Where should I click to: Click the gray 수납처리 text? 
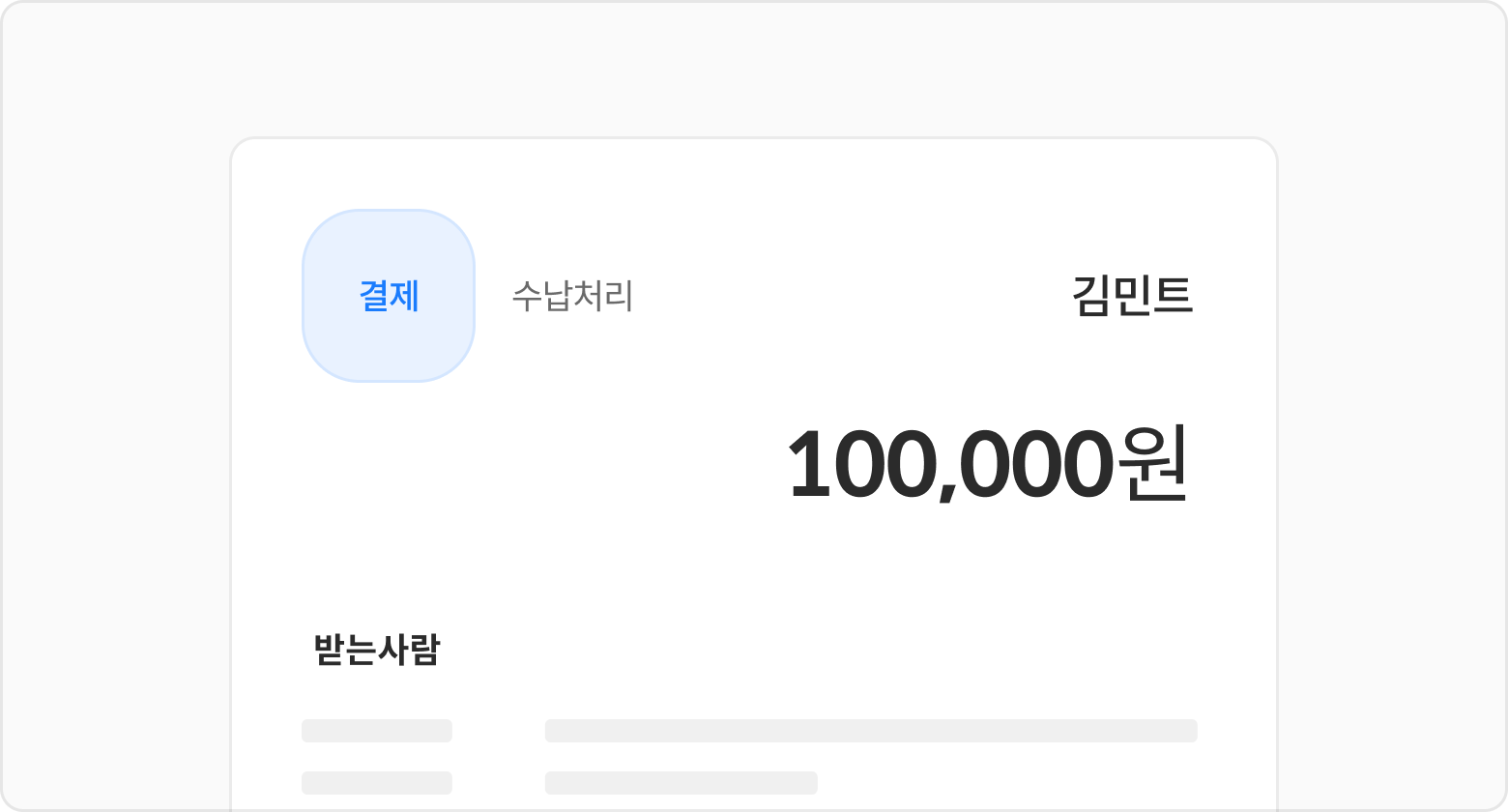pyautogui.click(x=572, y=296)
